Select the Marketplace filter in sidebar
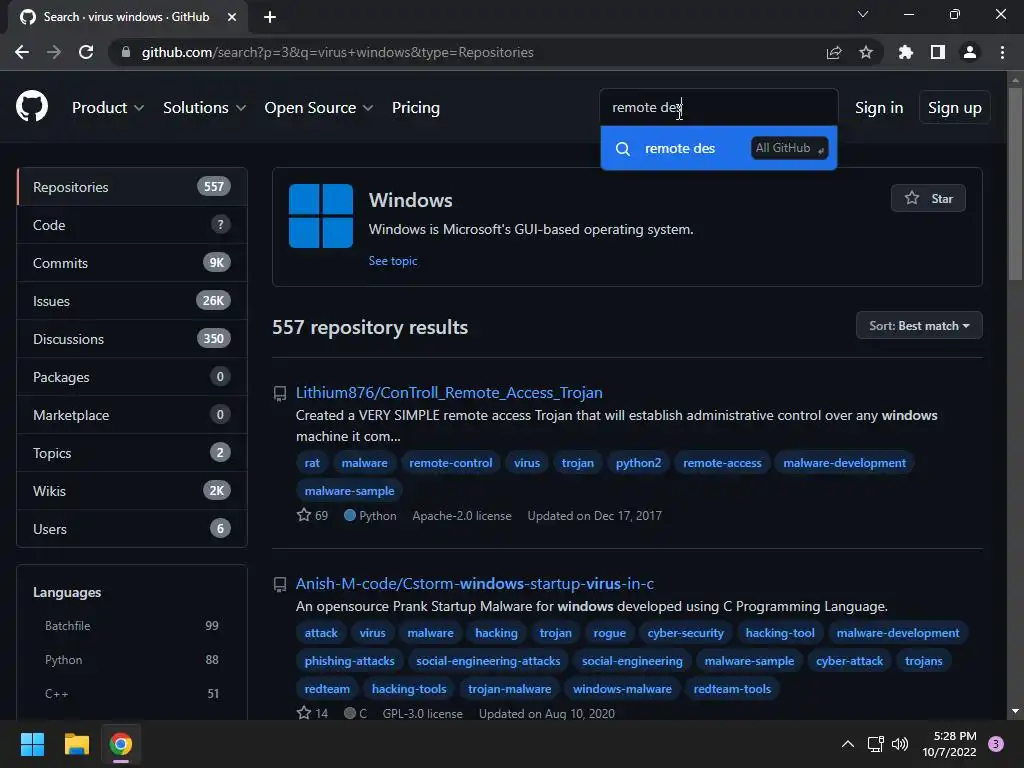Image resolution: width=1024 pixels, height=768 pixels. [x=132, y=415]
